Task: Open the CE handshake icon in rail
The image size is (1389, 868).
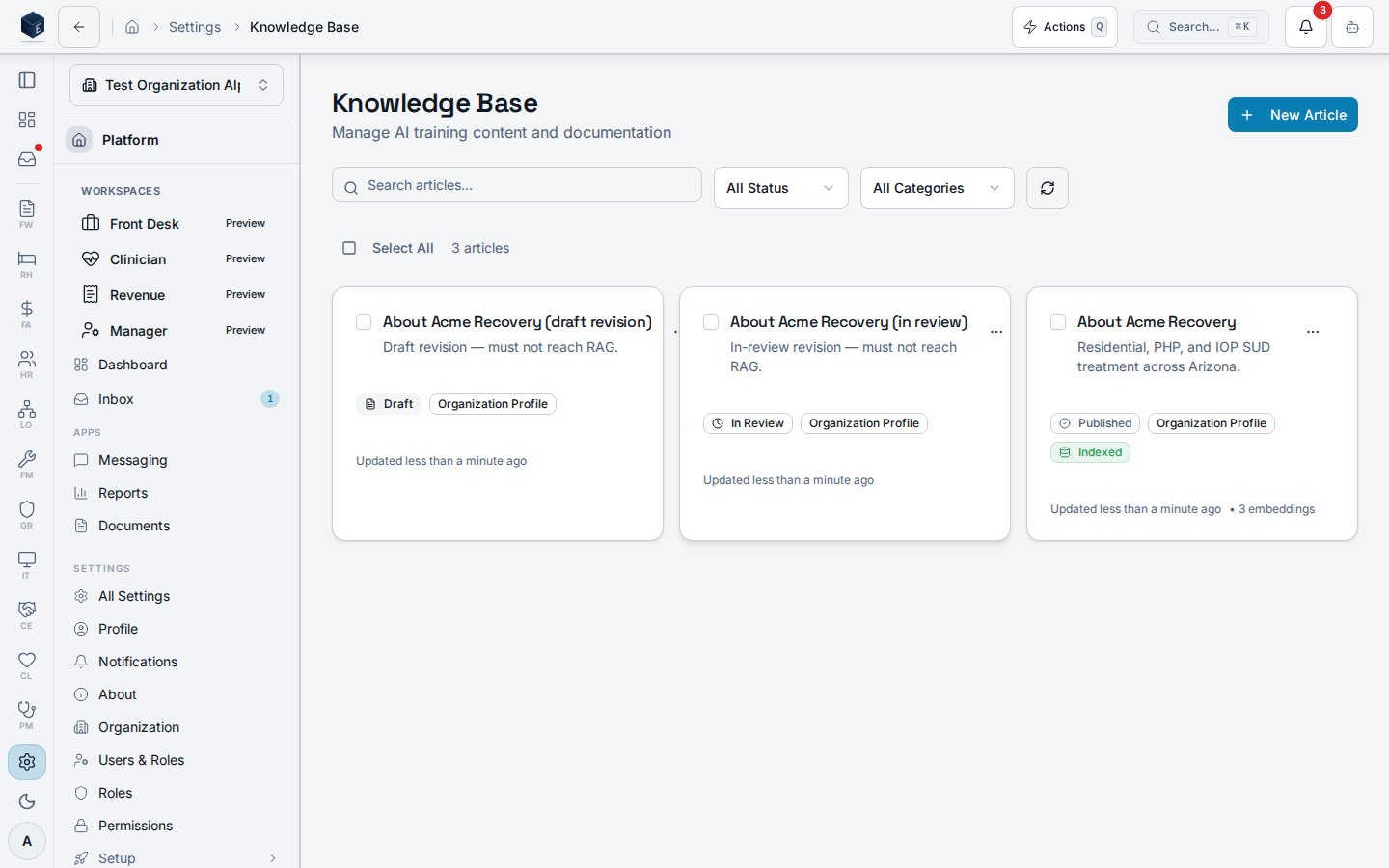Action: coord(27,613)
